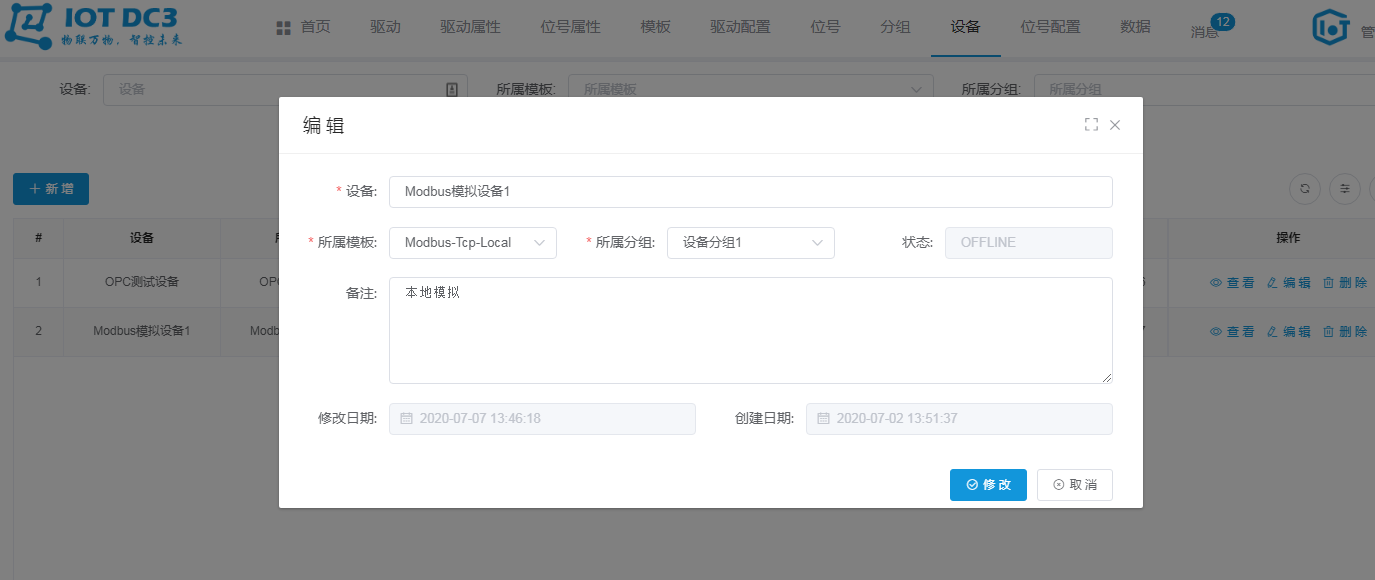Switch to the 数据 navigation tab
Screen dimensions: 1375x580
pos(1135,27)
